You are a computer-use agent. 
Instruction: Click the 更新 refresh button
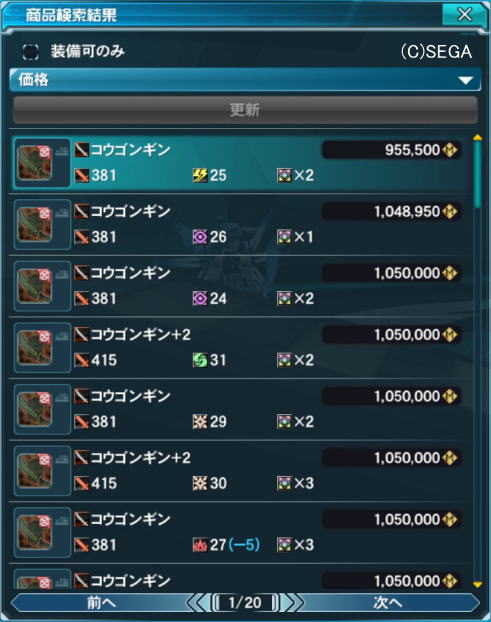pos(245,110)
